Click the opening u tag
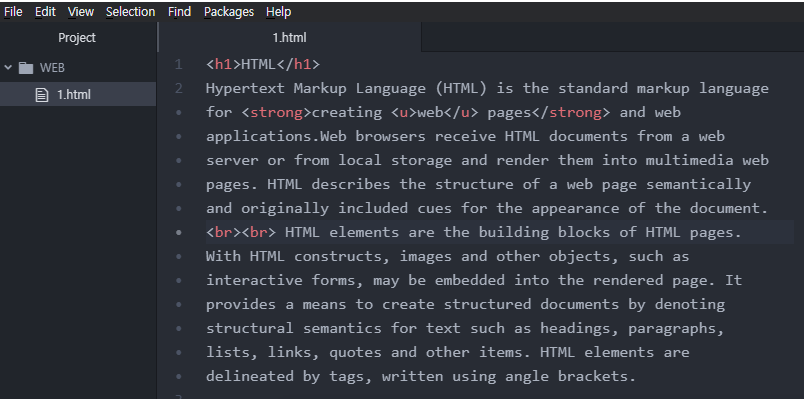Image resolution: width=804 pixels, height=399 pixels. point(404,112)
